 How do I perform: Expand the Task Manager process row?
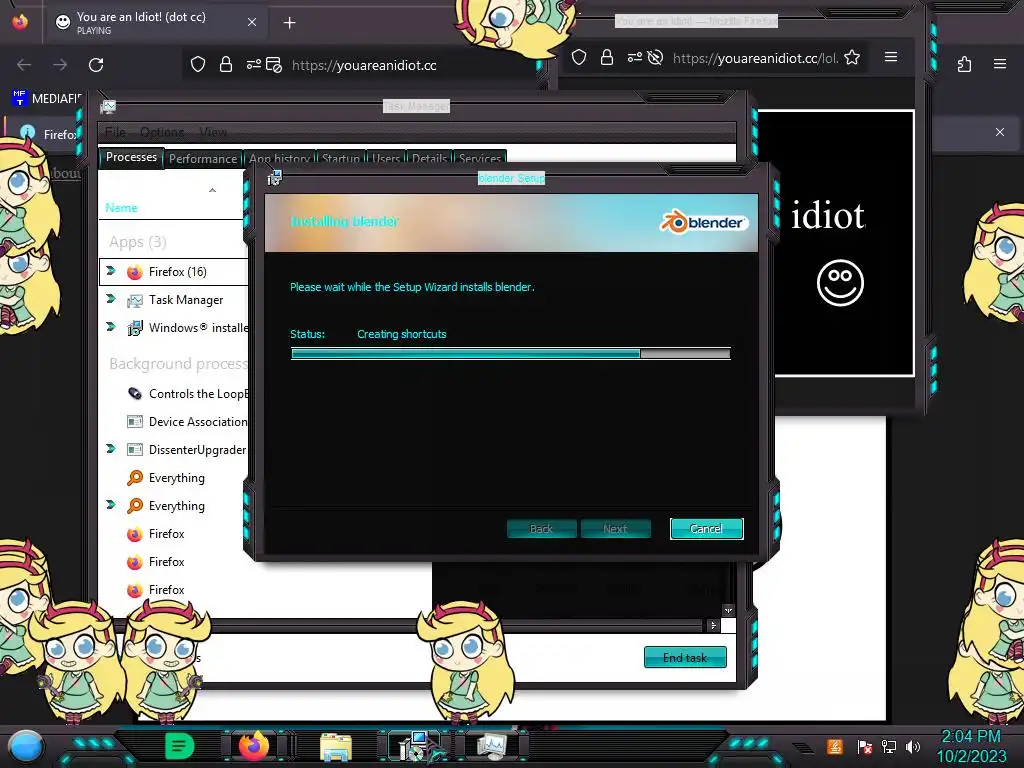pos(111,299)
